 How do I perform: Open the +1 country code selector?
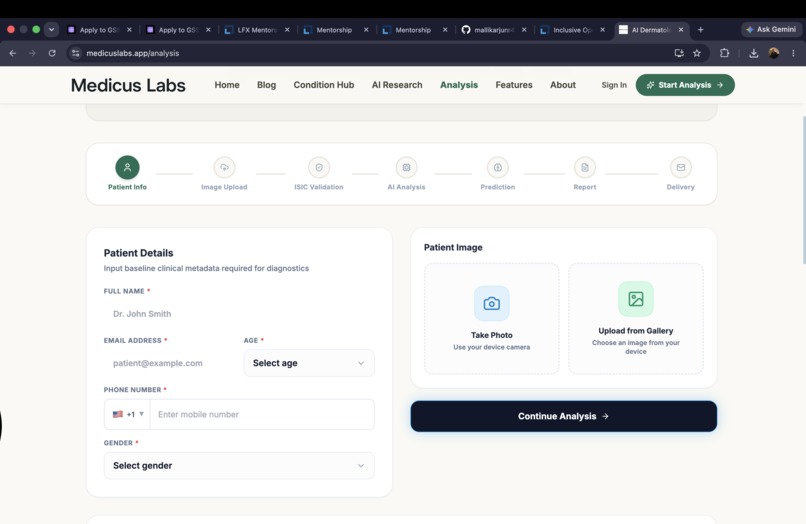[127, 414]
